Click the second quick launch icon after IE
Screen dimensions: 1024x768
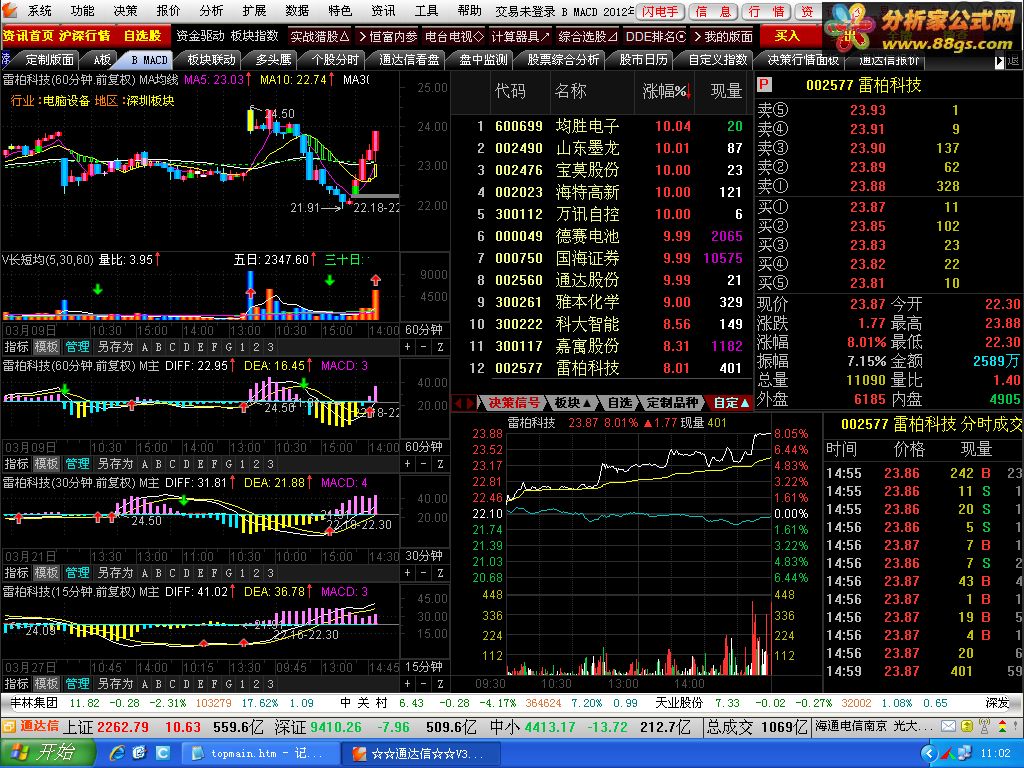139,753
